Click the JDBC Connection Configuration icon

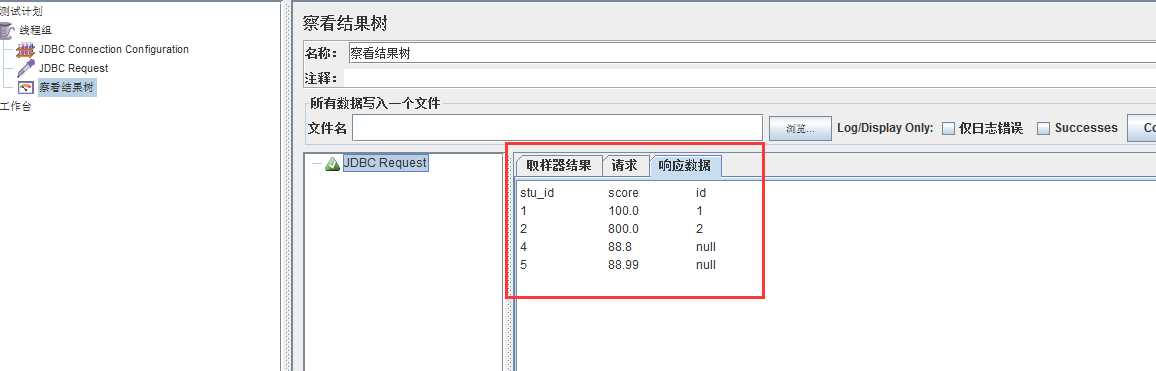click(26, 50)
